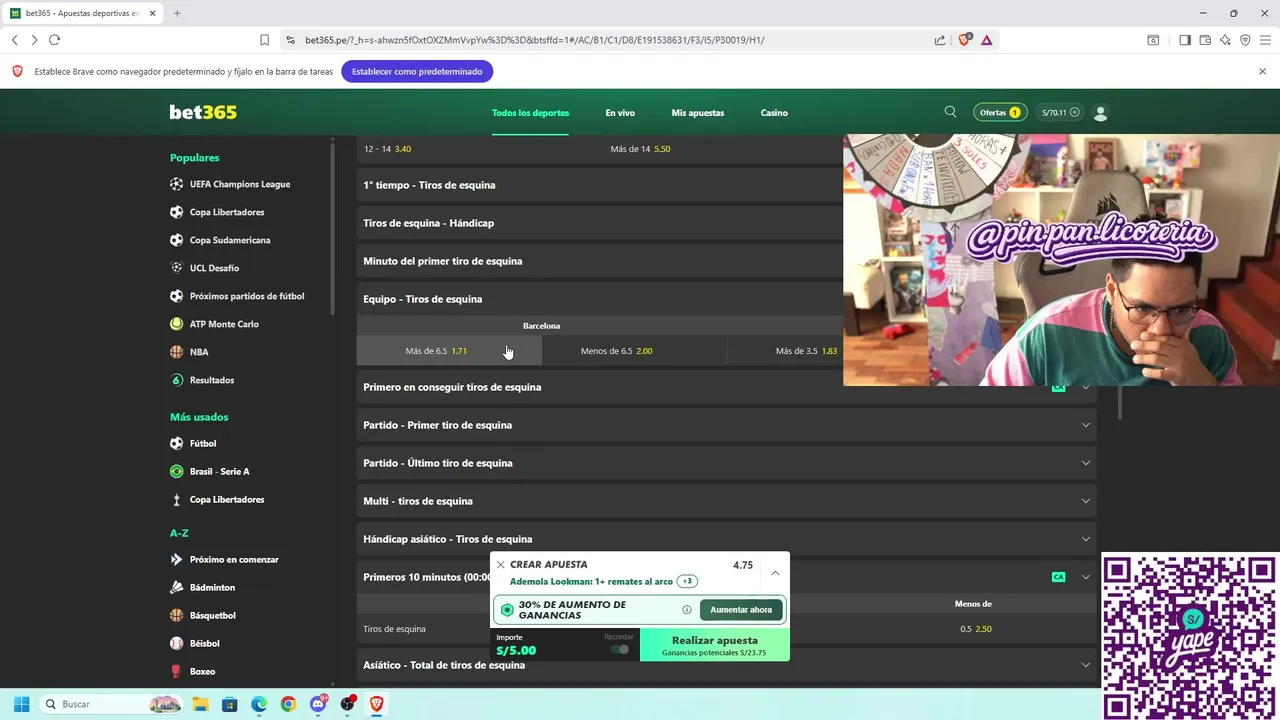
Task: Open OBS Studio from the taskbar
Action: (x=348, y=704)
